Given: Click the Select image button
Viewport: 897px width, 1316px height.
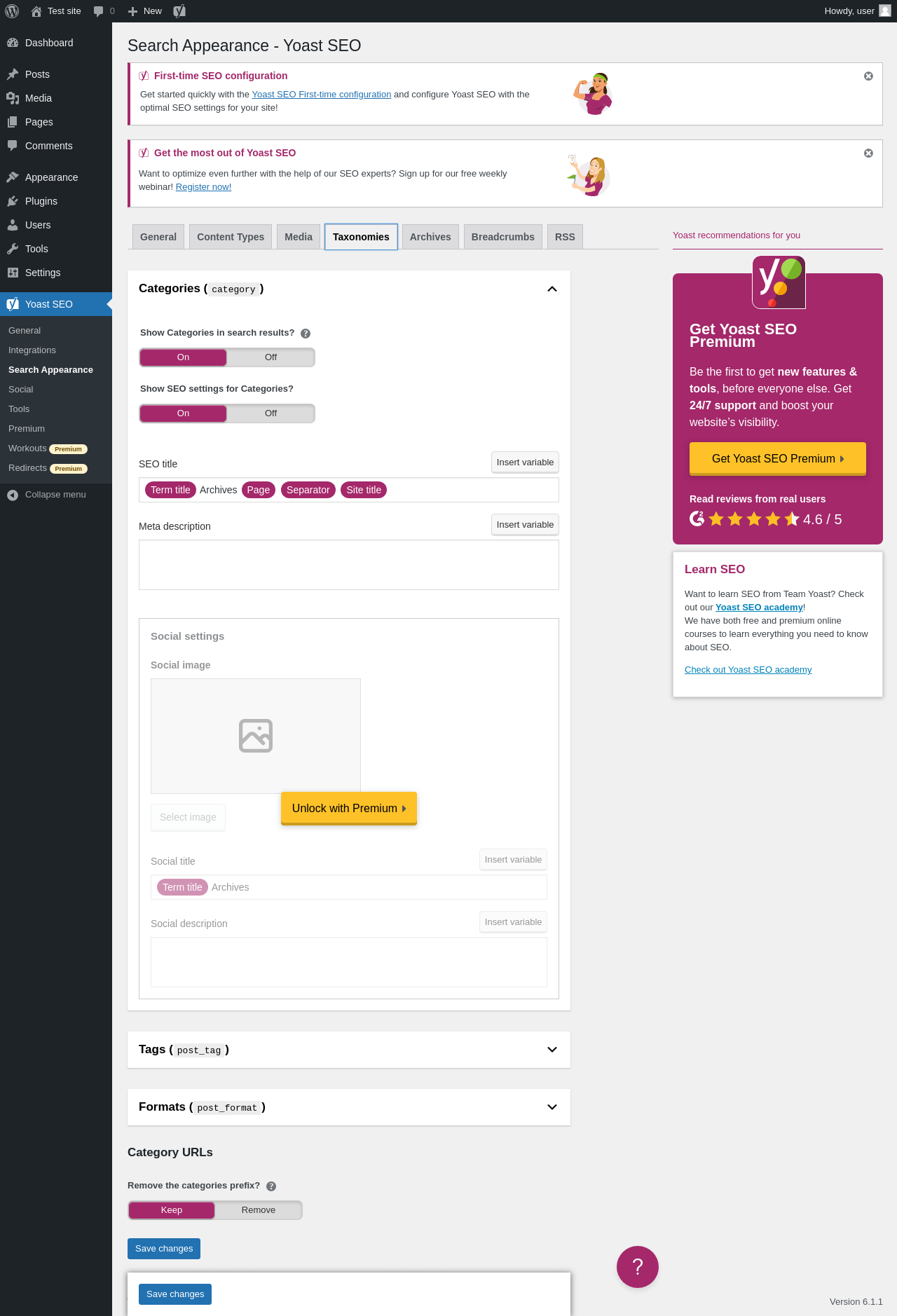Looking at the screenshot, I should [x=188, y=818].
